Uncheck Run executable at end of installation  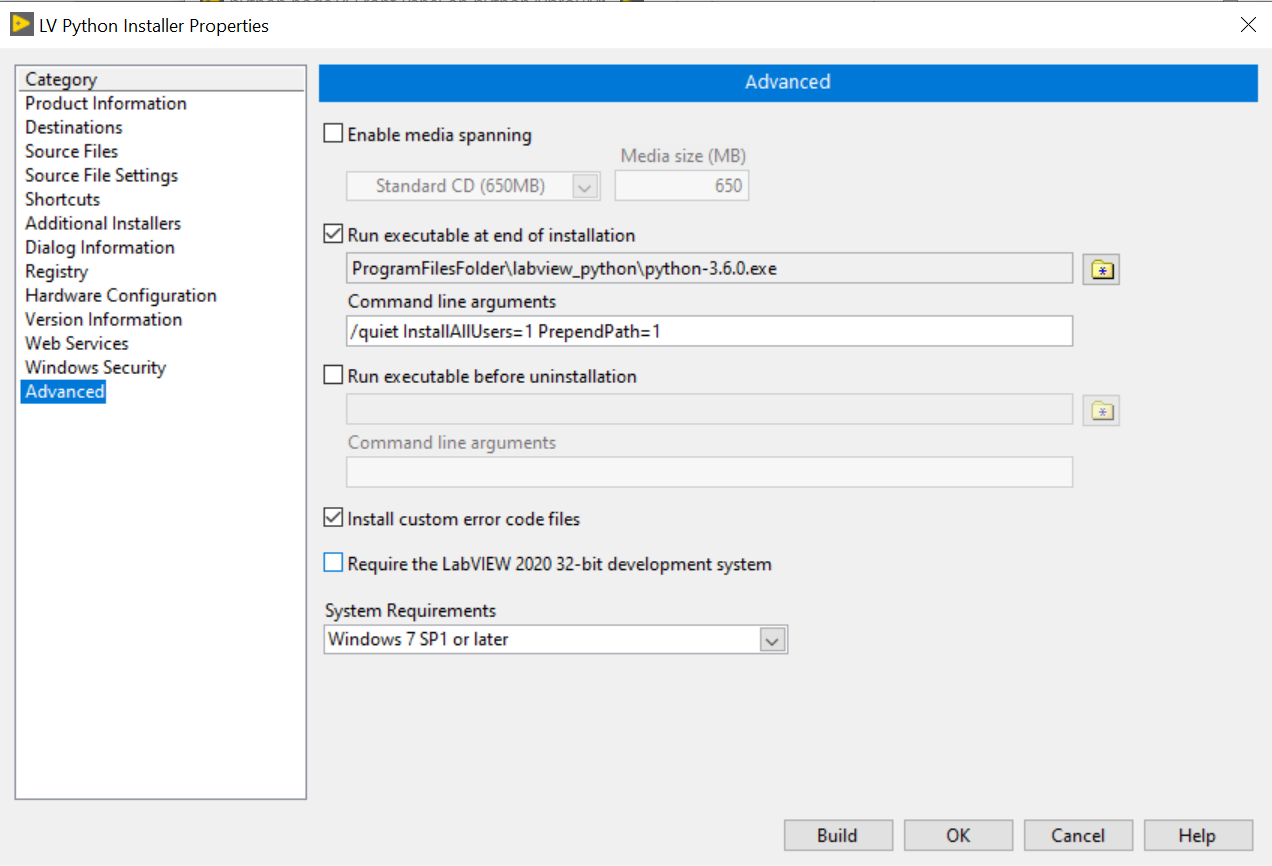[333, 235]
